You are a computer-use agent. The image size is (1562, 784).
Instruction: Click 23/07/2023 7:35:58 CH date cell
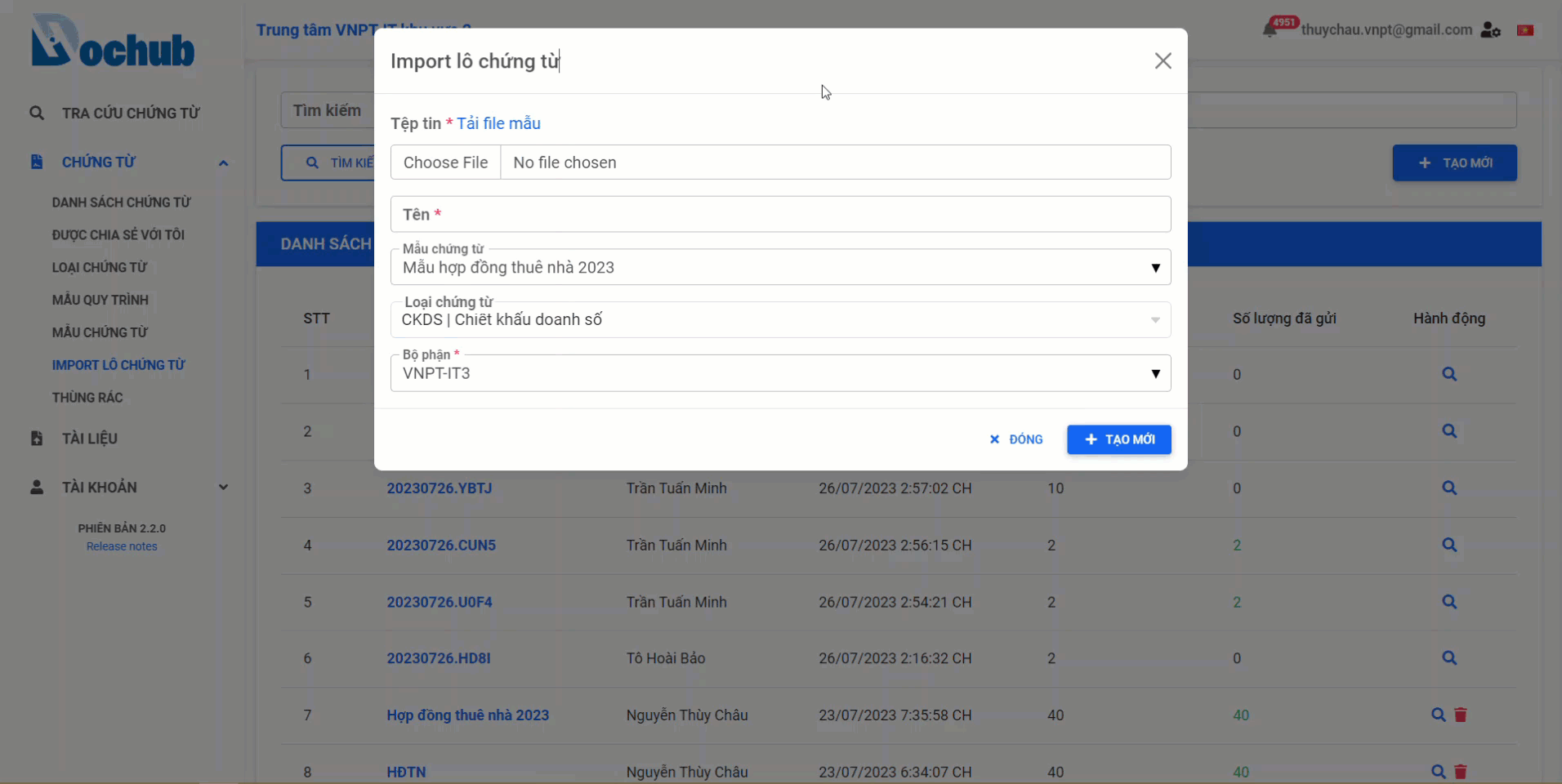tap(895, 715)
